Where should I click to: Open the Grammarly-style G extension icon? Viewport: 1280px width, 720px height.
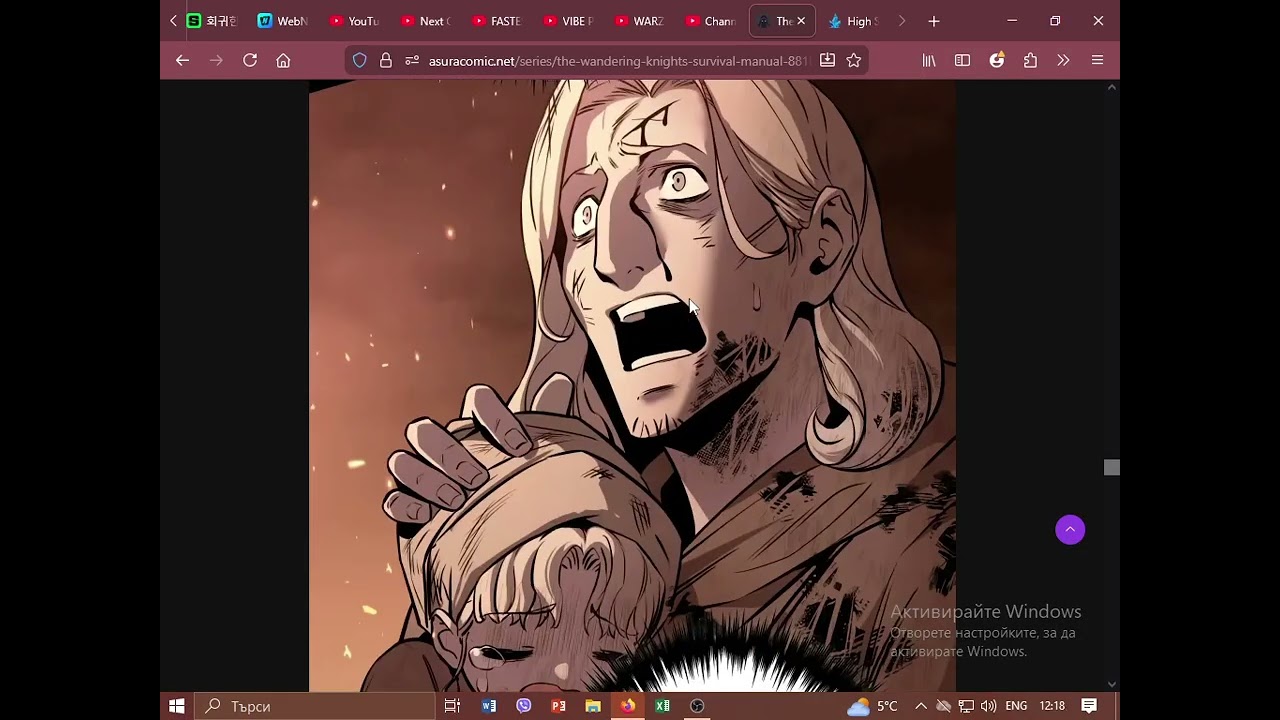(x=996, y=60)
